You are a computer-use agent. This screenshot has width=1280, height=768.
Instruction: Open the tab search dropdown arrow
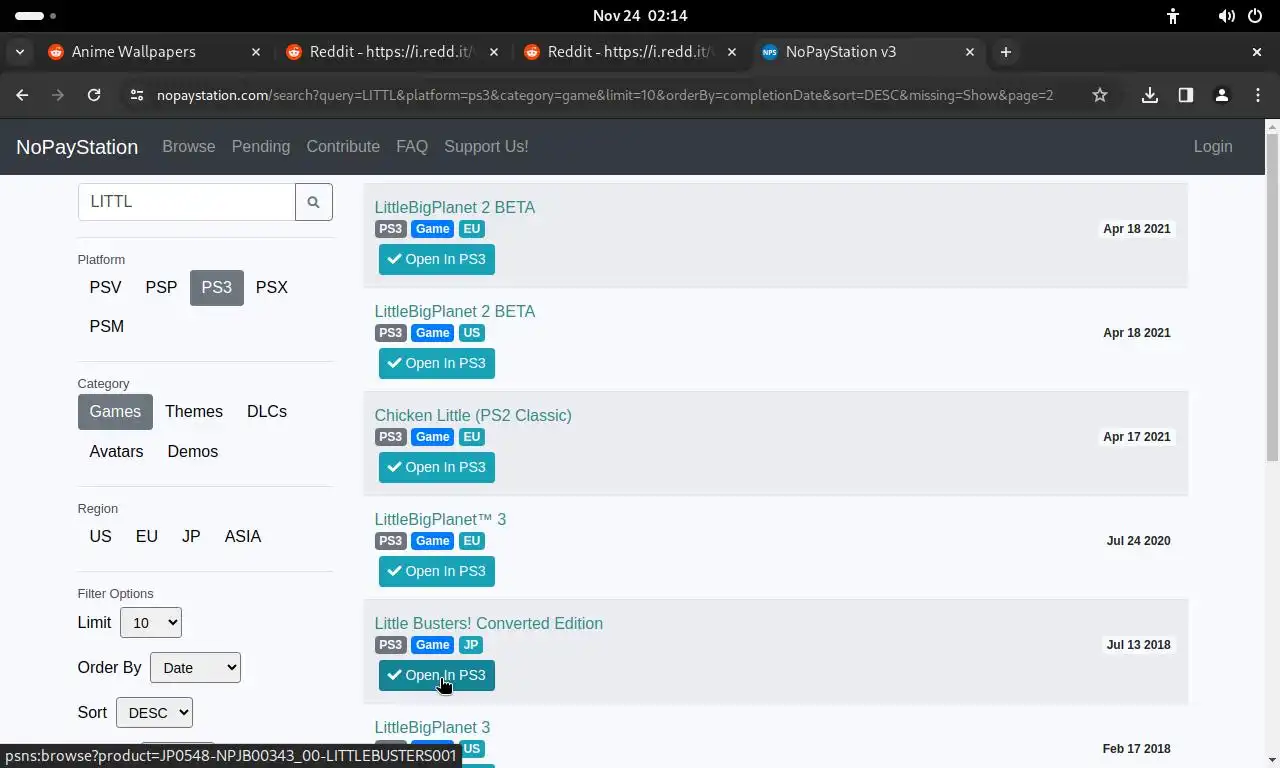[21, 52]
